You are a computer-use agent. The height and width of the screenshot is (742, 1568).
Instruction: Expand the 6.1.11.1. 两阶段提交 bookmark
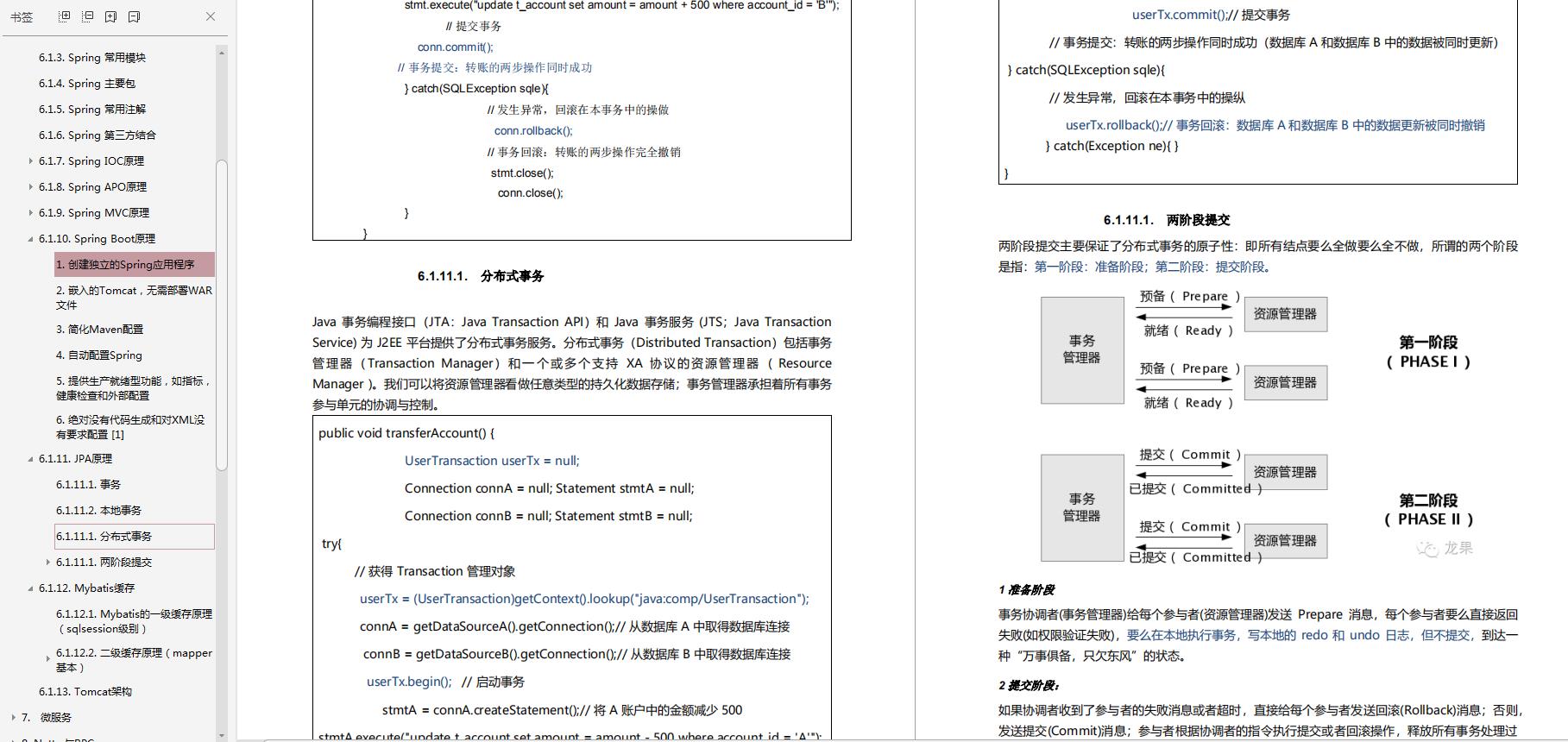48,562
